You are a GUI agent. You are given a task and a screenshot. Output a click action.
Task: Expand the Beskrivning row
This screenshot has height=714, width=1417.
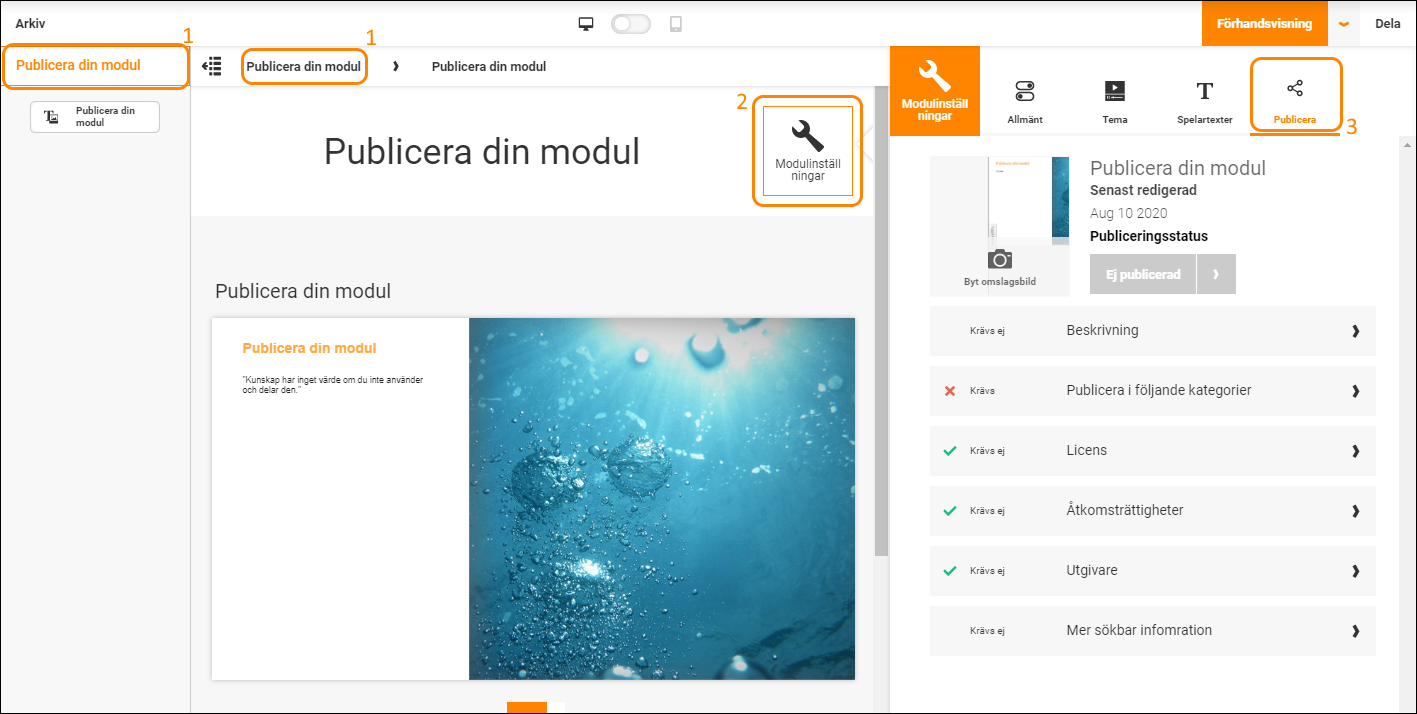click(1153, 331)
